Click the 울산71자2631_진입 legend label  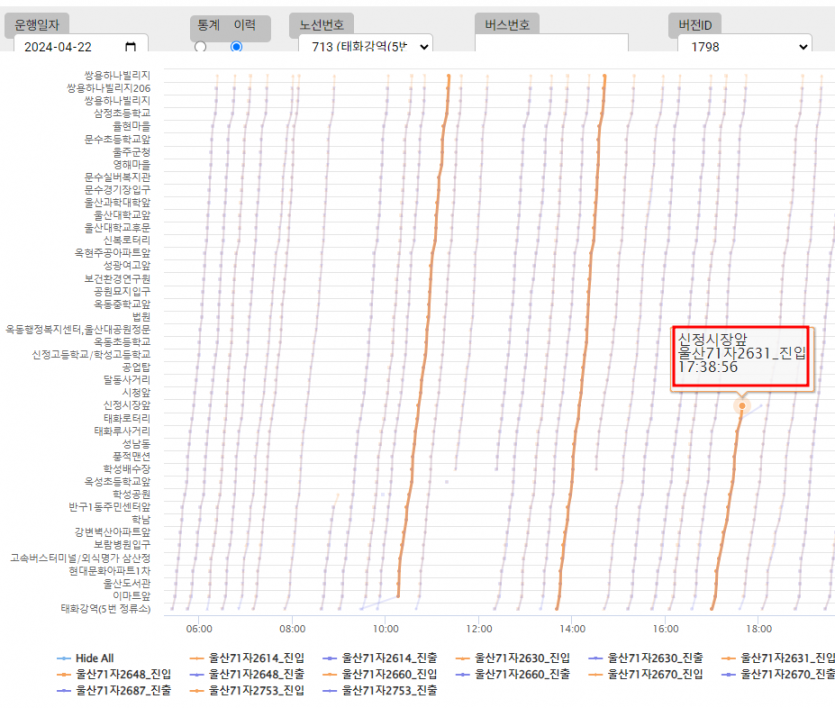pos(786,658)
